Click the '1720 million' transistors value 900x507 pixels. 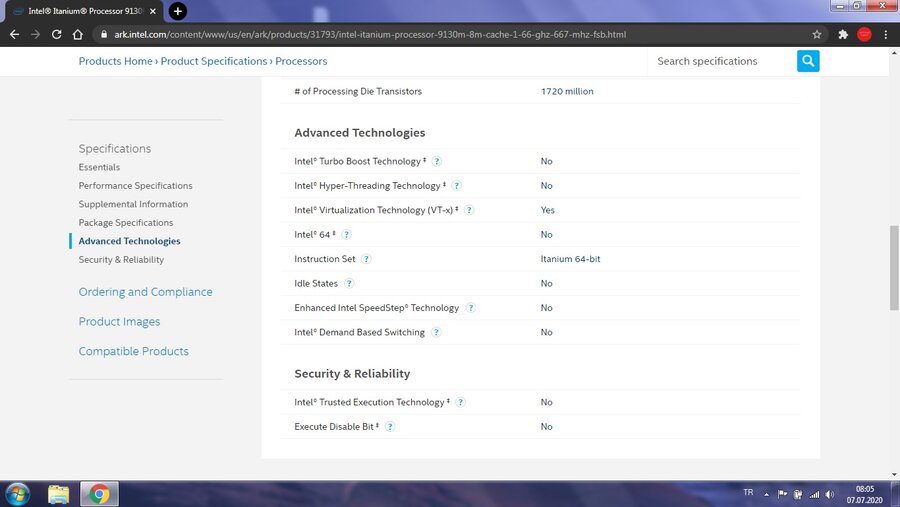pyautogui.click(x=567, y=91)
